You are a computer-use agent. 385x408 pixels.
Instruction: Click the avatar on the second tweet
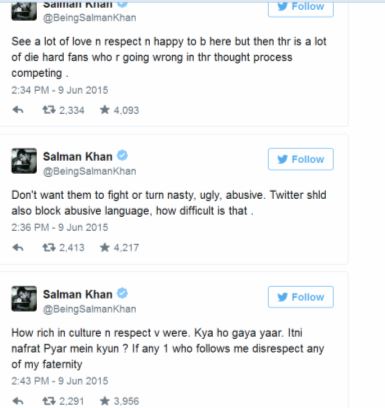pyautogui.click(x=24, y=161)
